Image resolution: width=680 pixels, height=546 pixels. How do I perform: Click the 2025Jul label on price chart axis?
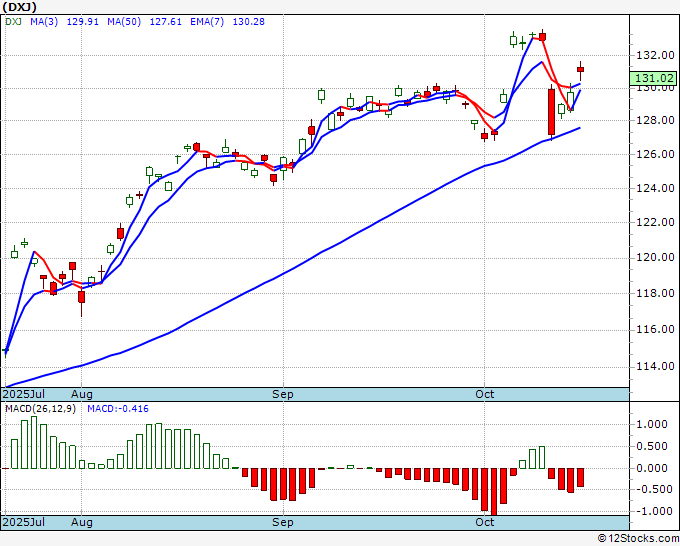pyautogui.click(x=24, y=394)
